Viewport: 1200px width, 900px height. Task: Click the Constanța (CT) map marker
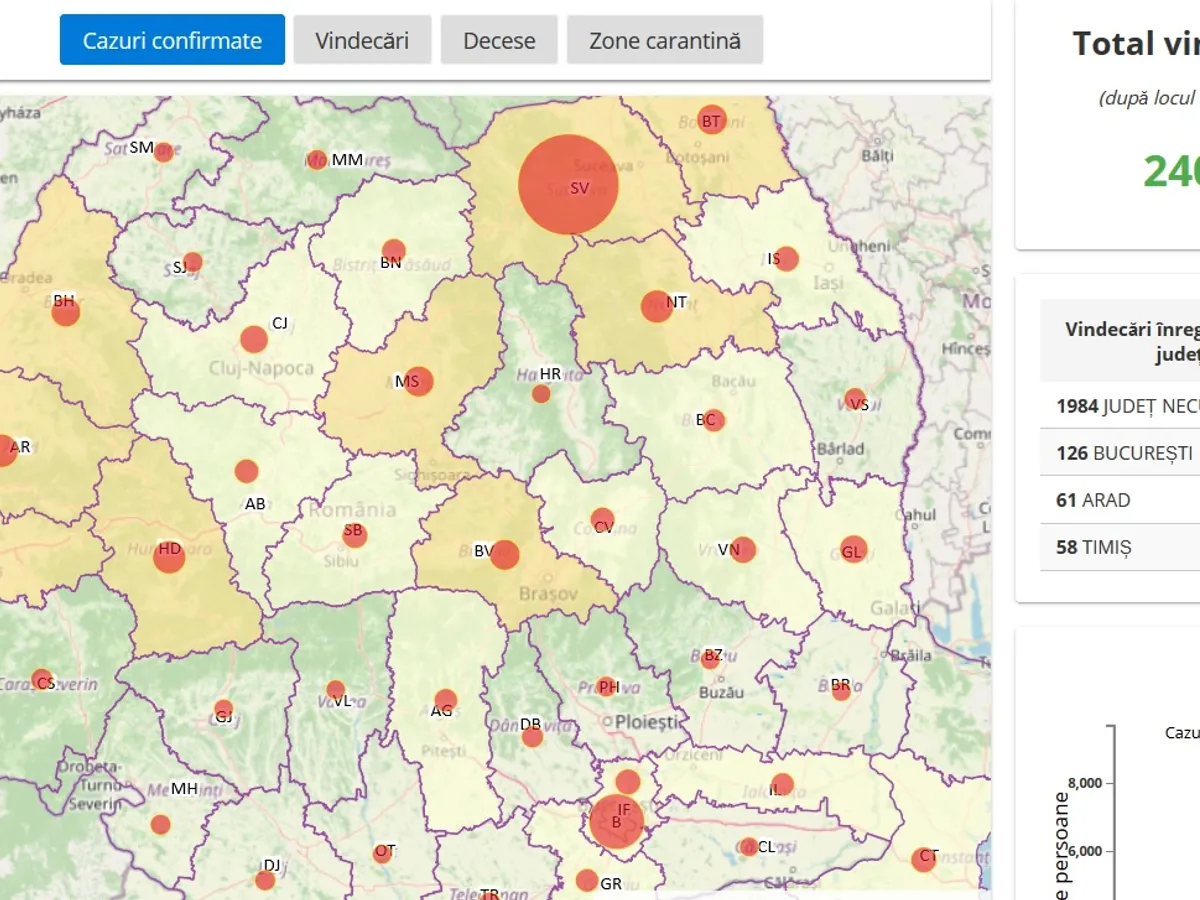(923, 859)
